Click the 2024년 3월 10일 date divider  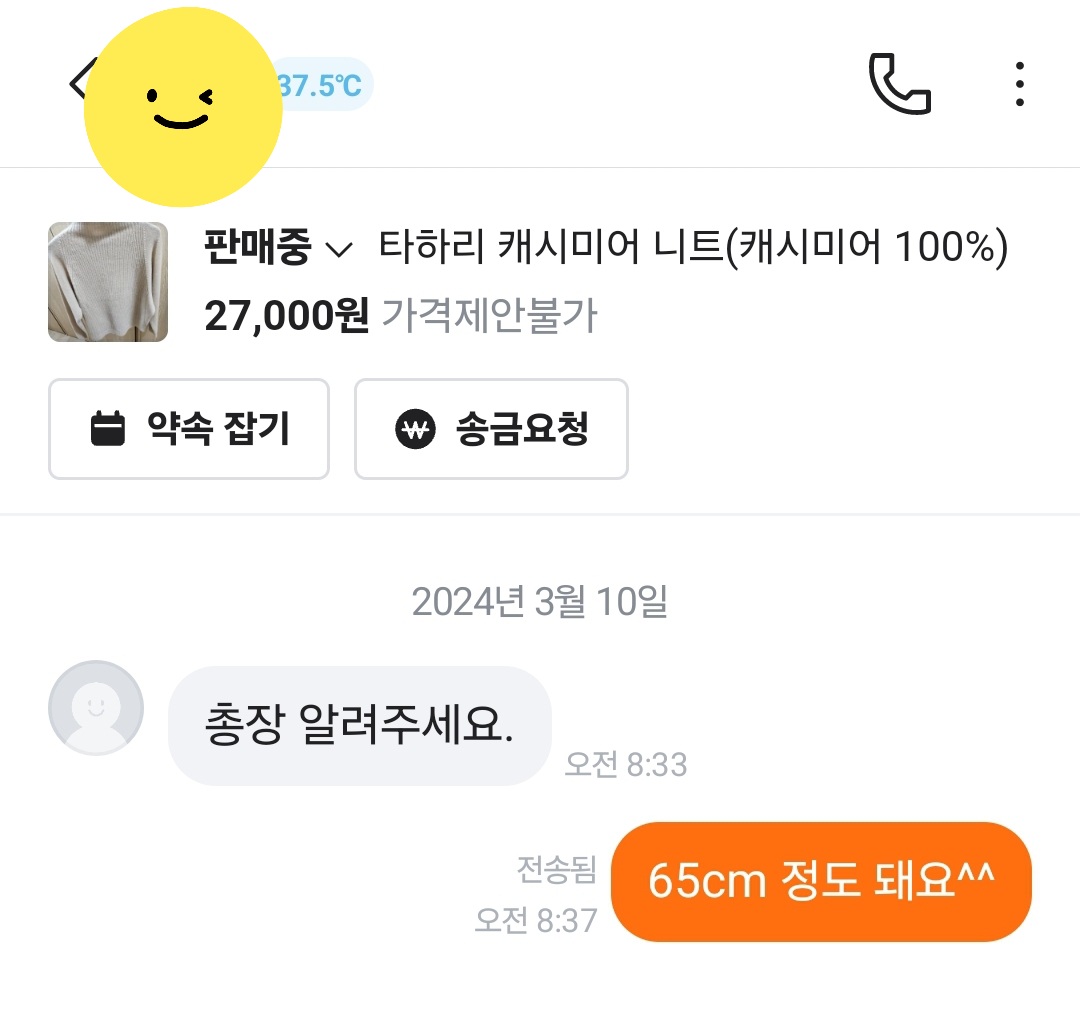click(540, 601)
